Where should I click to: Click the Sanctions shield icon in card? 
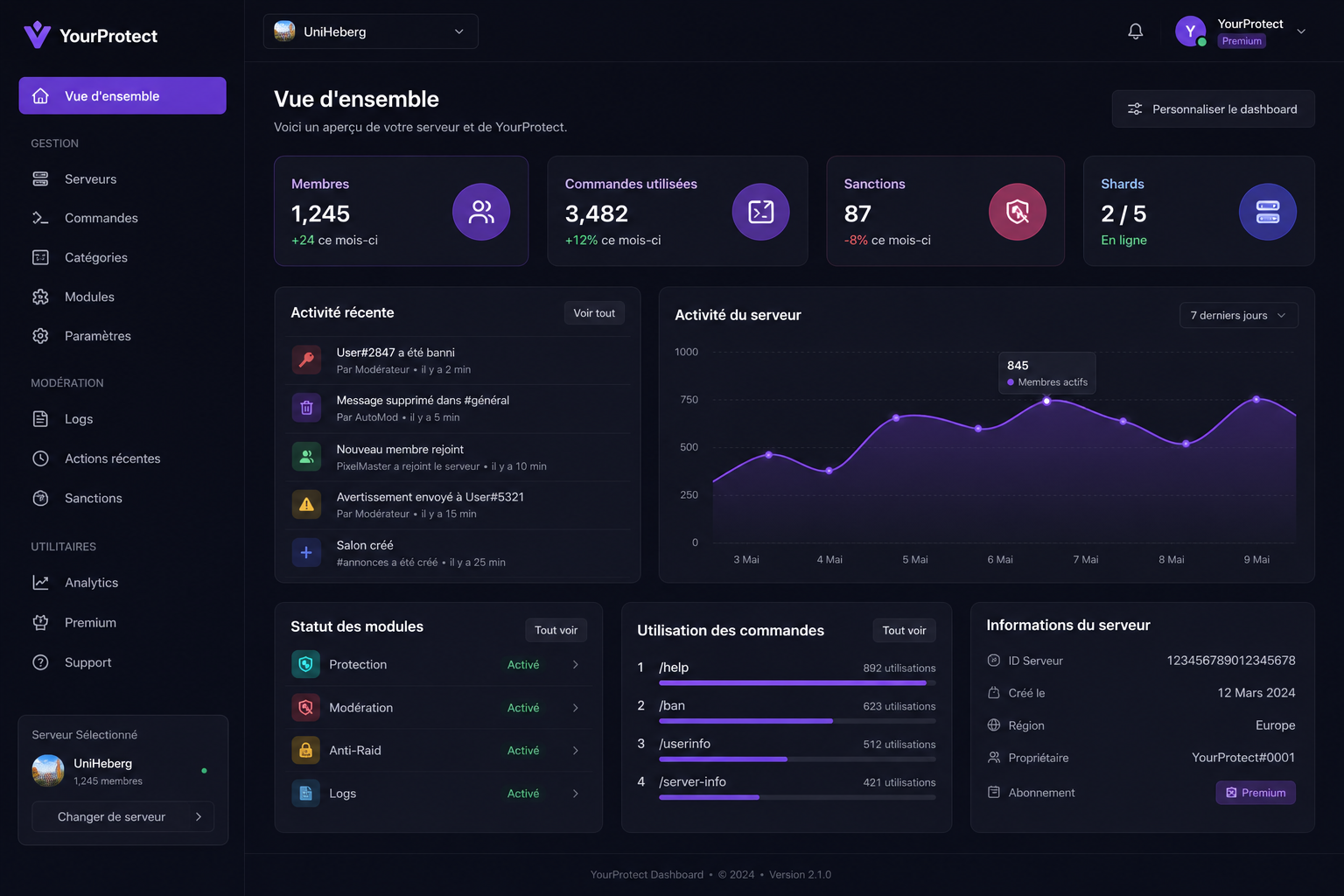(1018, 212)
